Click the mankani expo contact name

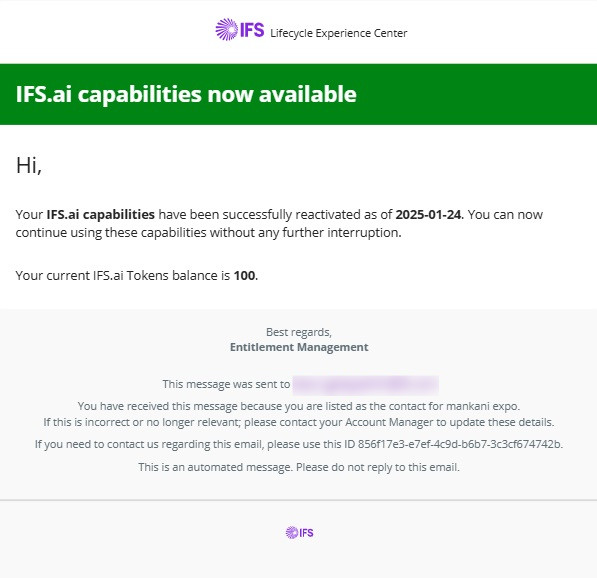(482, 406)
